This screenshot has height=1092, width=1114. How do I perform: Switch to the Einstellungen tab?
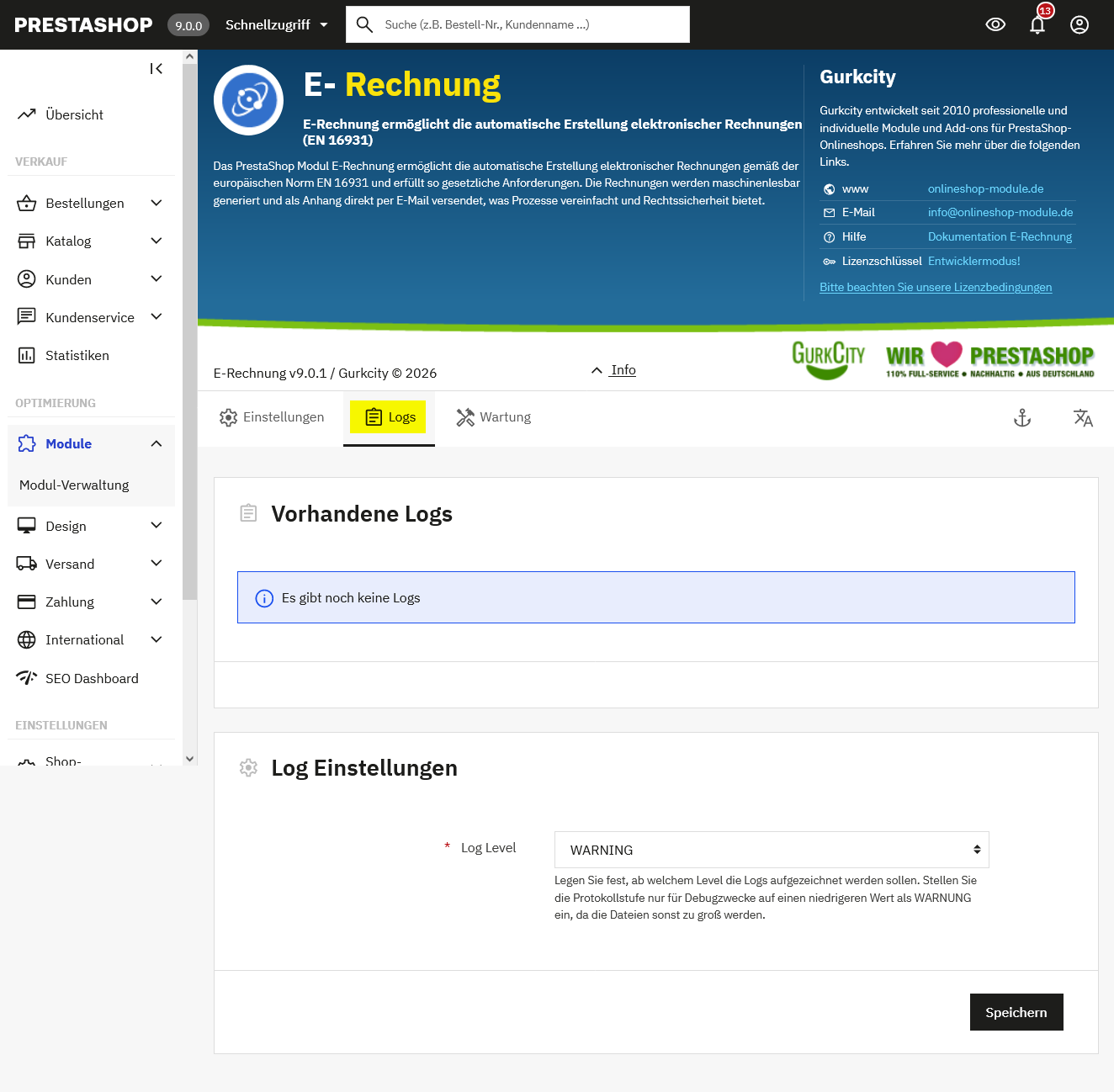point(272,417)
